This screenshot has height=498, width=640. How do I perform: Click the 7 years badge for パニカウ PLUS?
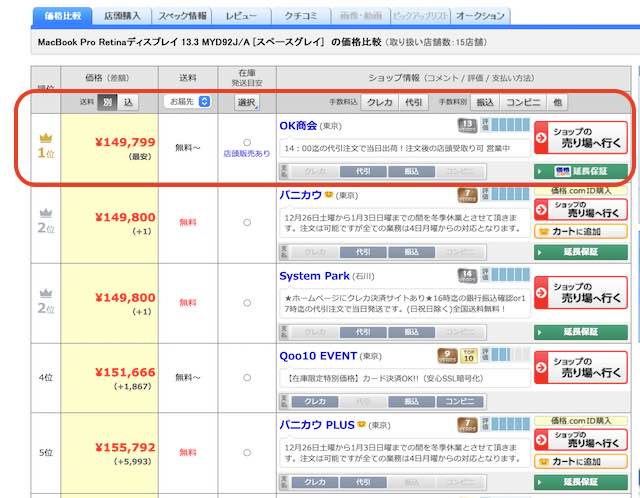467,425
